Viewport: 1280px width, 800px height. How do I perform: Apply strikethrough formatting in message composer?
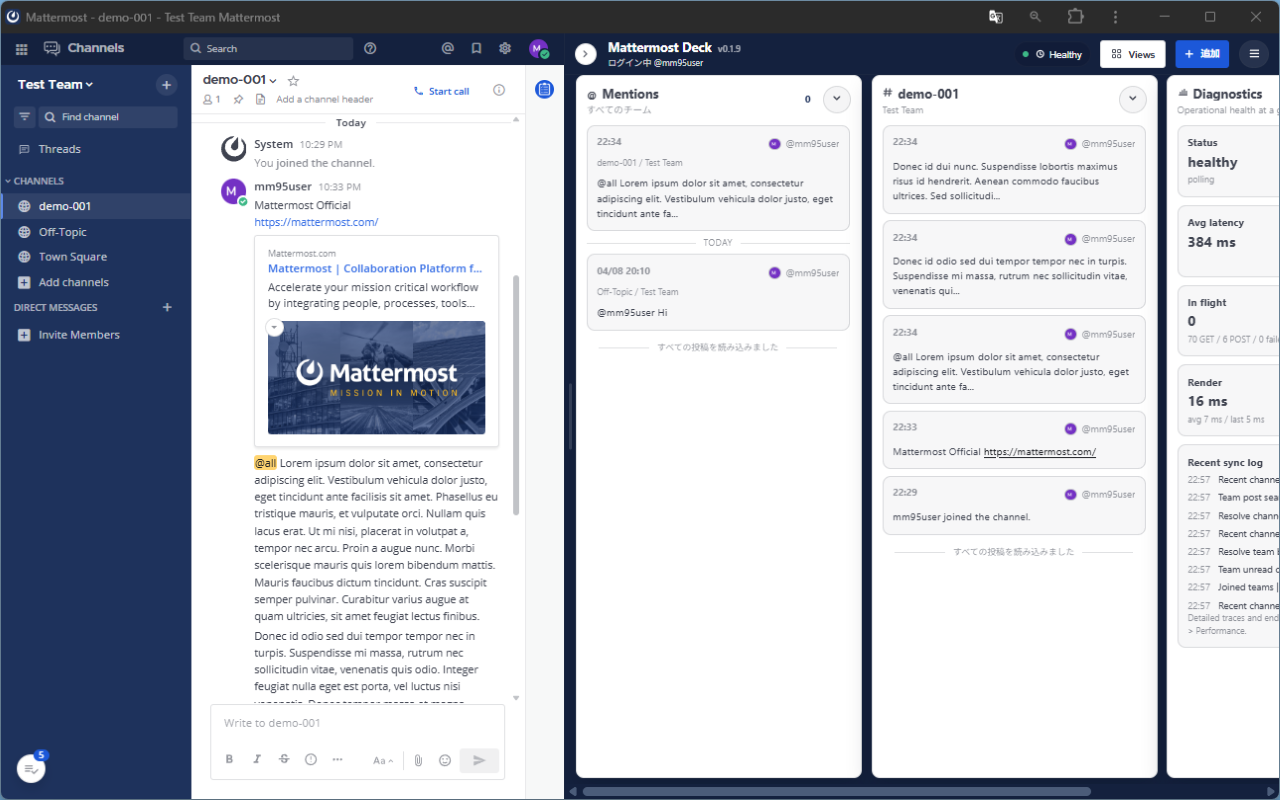284,760
